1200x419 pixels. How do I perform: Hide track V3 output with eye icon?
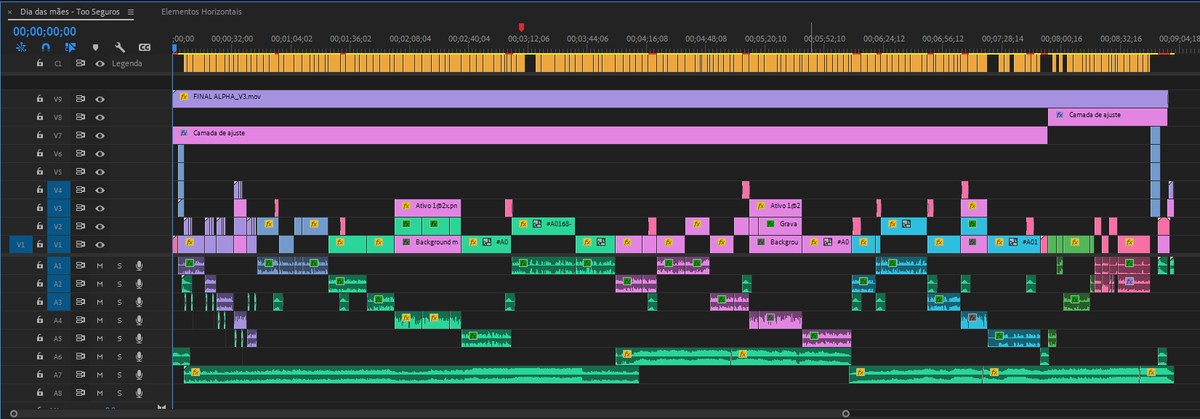pyautogui.click(x=100, y=208)
